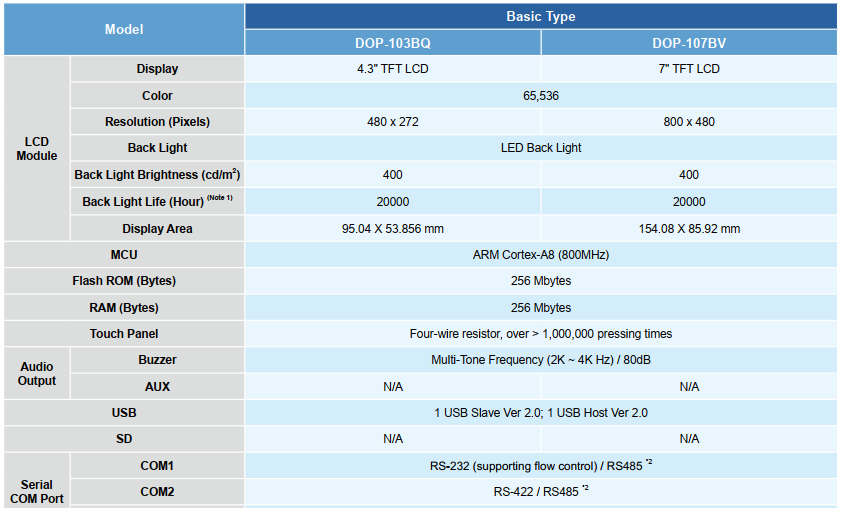Viewport: 850px width, 508px height.
Task: Select the 480 x 272 cell
Action: pos(392,121)
